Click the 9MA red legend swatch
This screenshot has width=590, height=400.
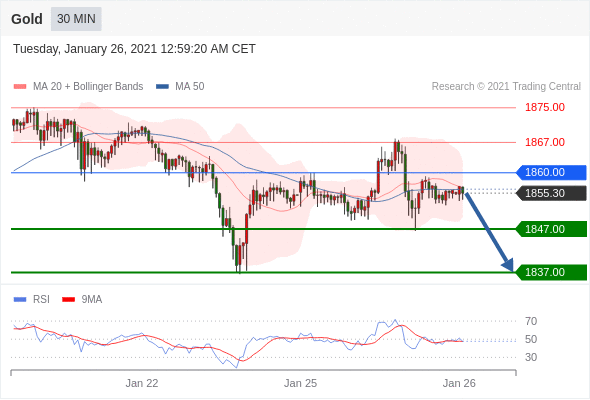tap(68, 300)
